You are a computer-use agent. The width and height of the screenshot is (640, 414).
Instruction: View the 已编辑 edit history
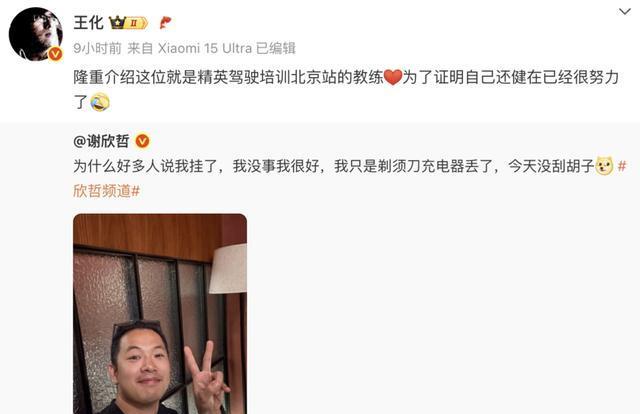(x=276, y=48)
